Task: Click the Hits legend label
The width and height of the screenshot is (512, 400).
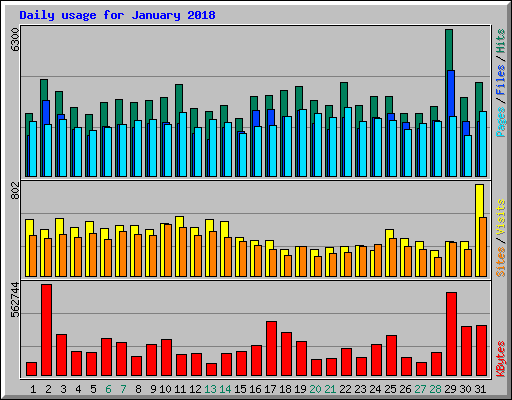Action: click(x=501, y=41)
